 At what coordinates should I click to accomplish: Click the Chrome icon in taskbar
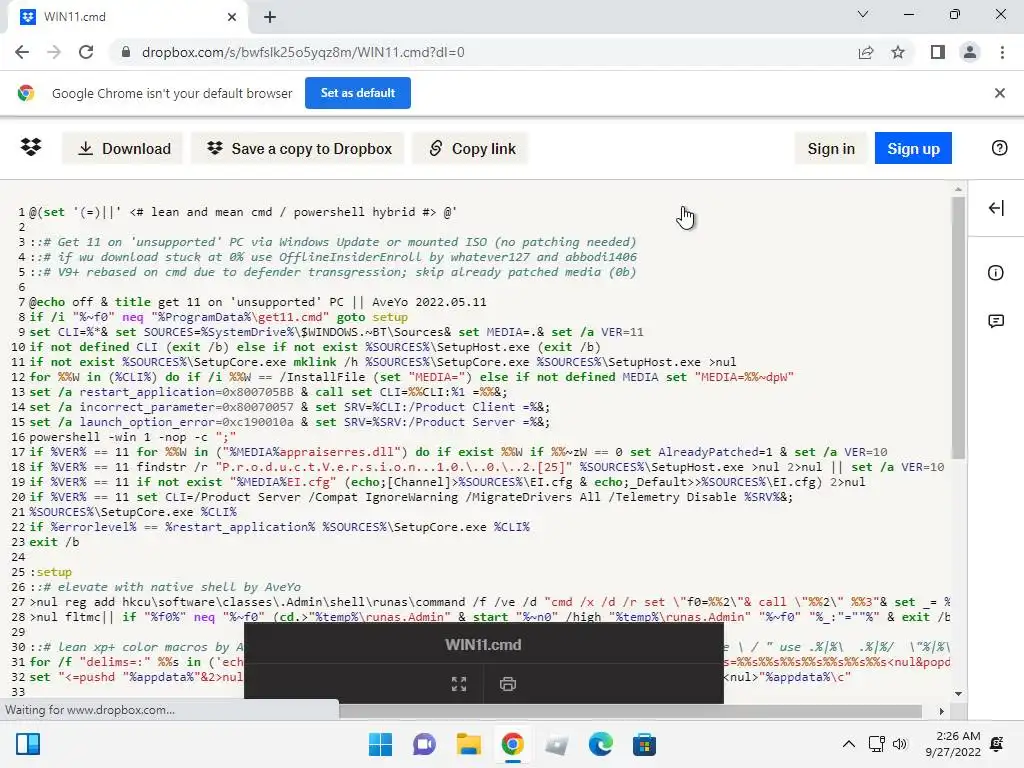[x=513, y=744]
